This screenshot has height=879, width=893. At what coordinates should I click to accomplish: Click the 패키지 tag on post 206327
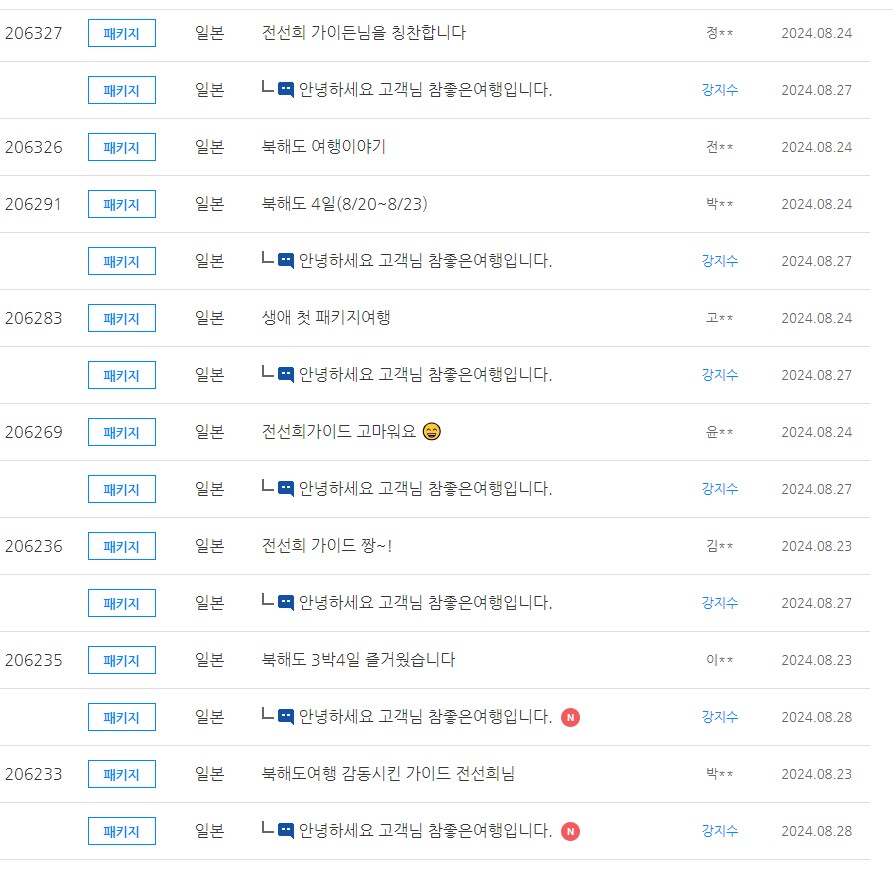[x=122, y=33]
